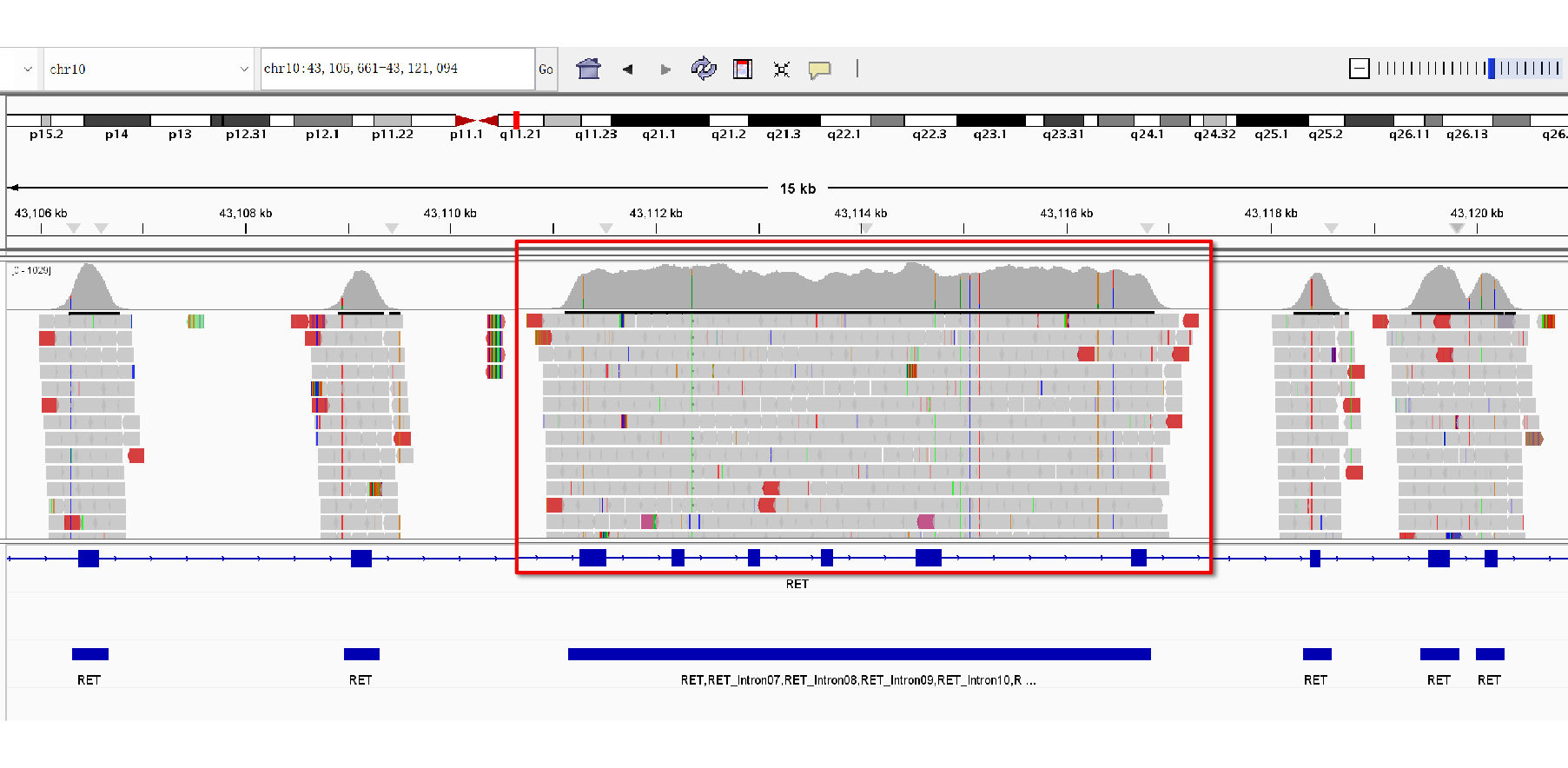
Task: Click the leftmost RET block in the bottom track
Action: tap(89, 654)
